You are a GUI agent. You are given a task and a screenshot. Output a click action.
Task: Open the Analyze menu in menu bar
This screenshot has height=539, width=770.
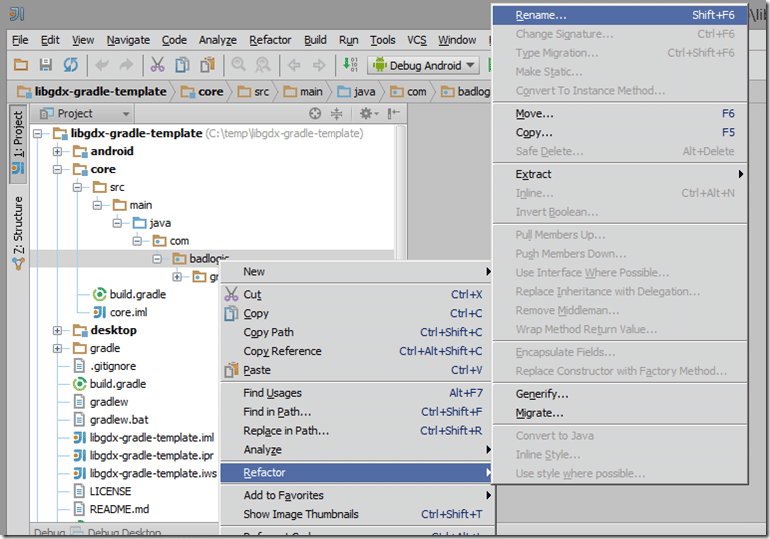[x=218, y=40]
